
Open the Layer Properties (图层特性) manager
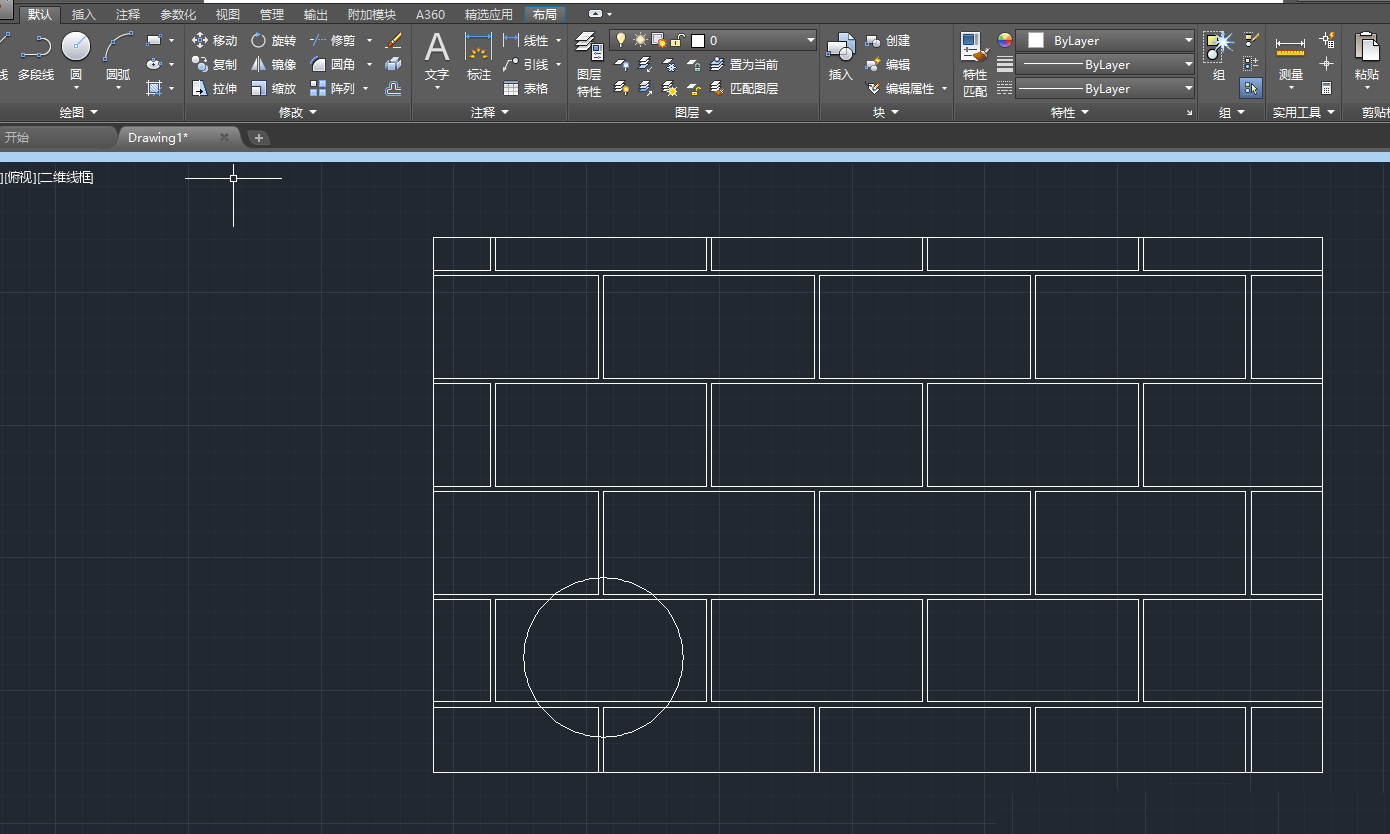[589, 64]
